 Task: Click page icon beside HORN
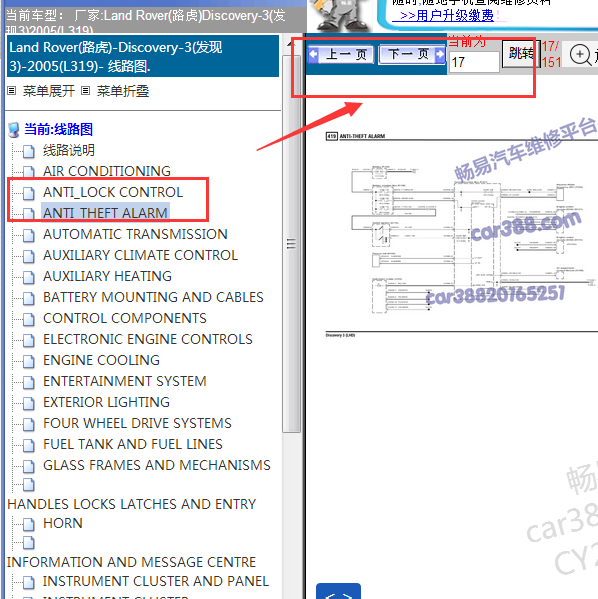(29, 525)
